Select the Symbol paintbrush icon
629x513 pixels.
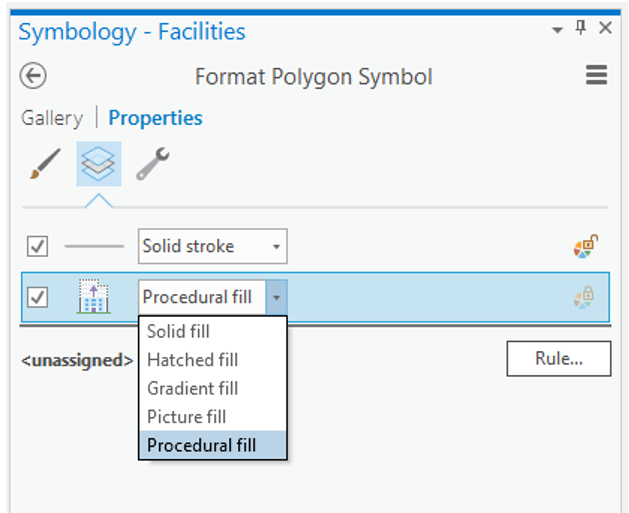coord(44,164)
